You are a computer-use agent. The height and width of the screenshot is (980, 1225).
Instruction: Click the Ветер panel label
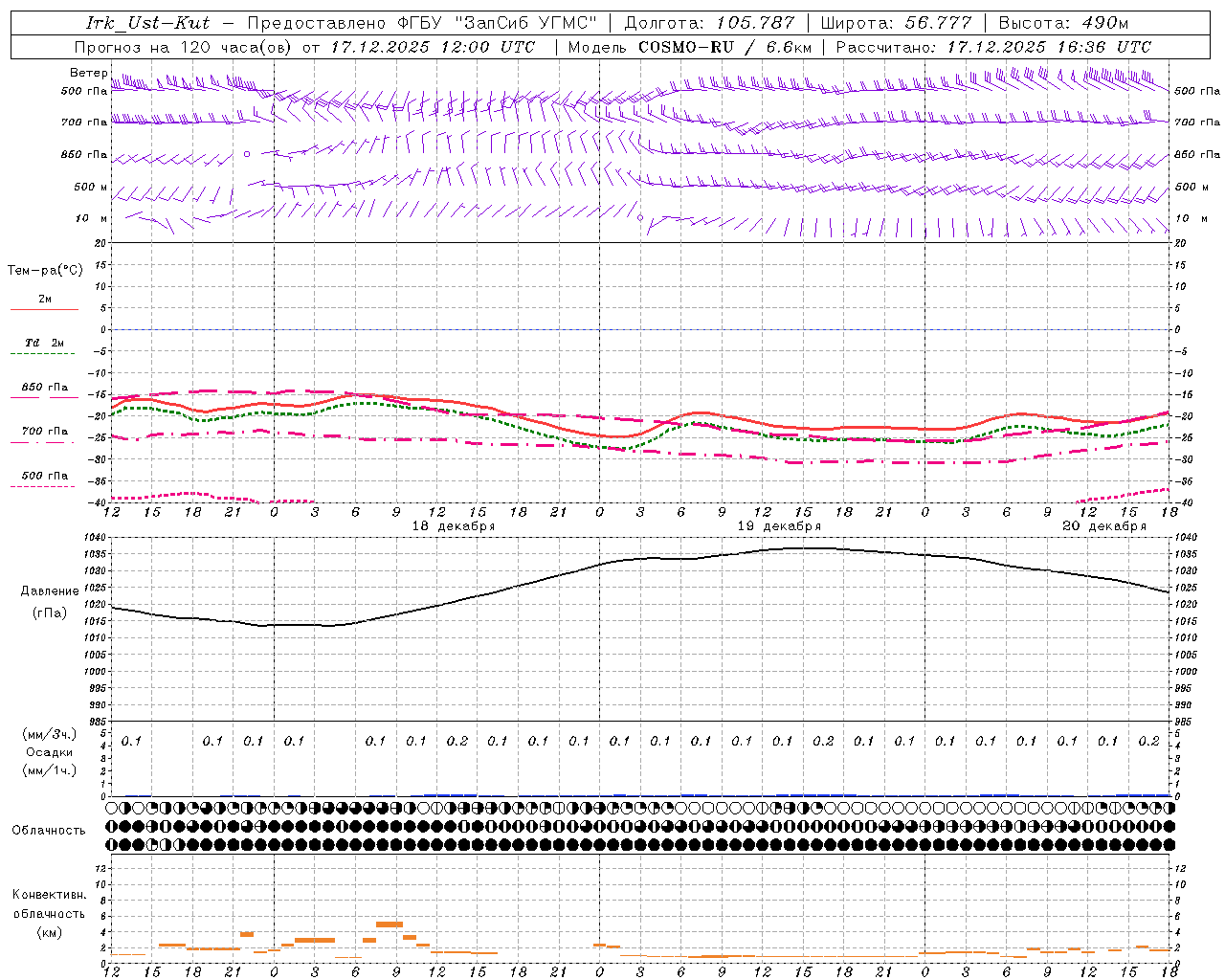pyautogui.click(x=89, y=73)
